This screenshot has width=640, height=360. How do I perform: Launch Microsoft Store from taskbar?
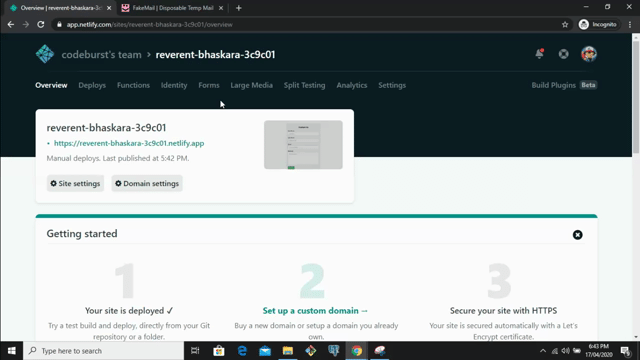219,351
